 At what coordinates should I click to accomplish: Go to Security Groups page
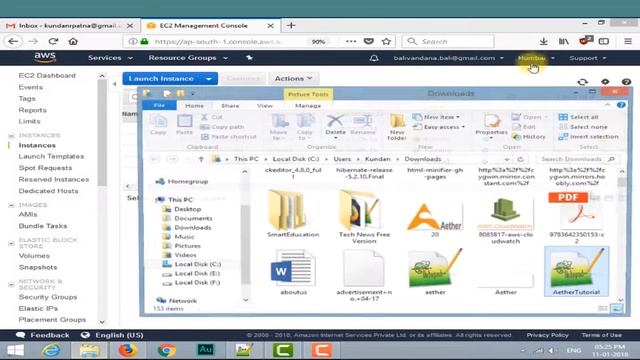click(48, 297)
